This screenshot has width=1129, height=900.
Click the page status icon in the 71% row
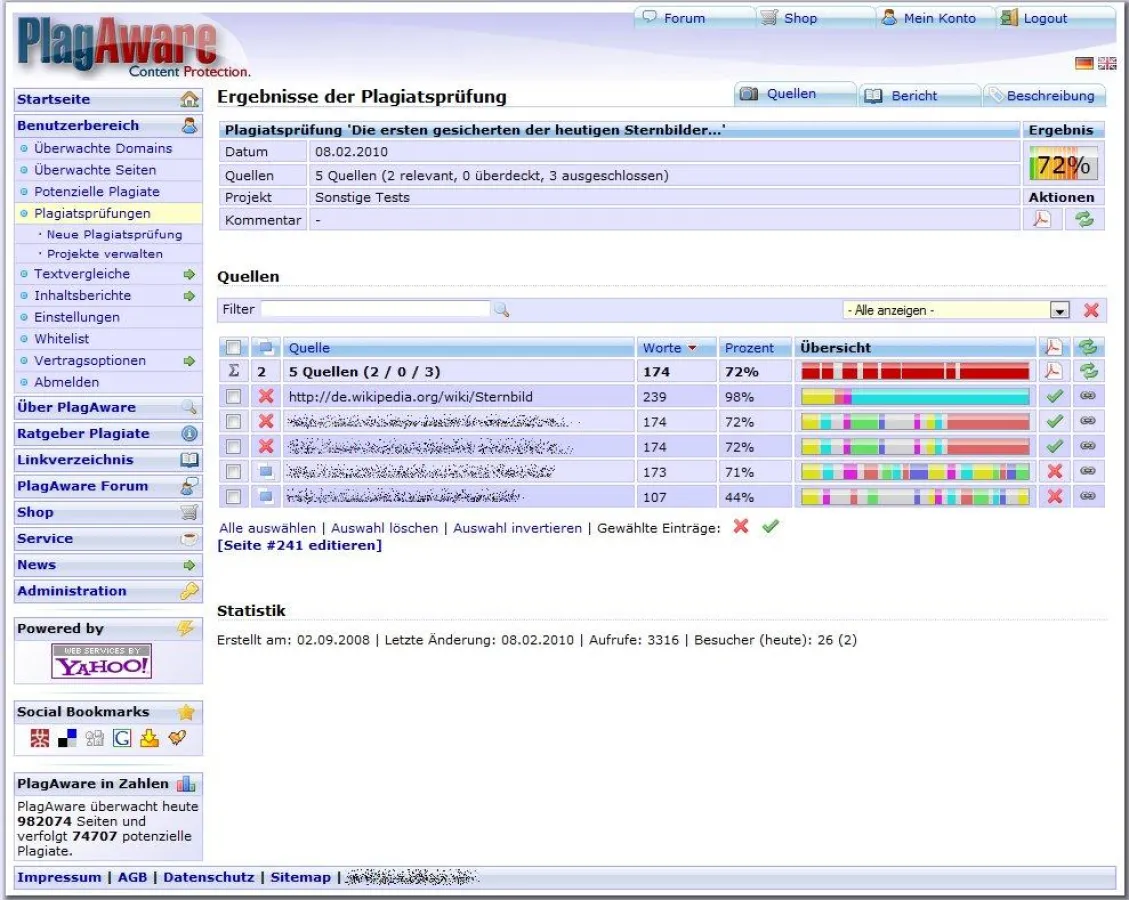tap(266, 472)
